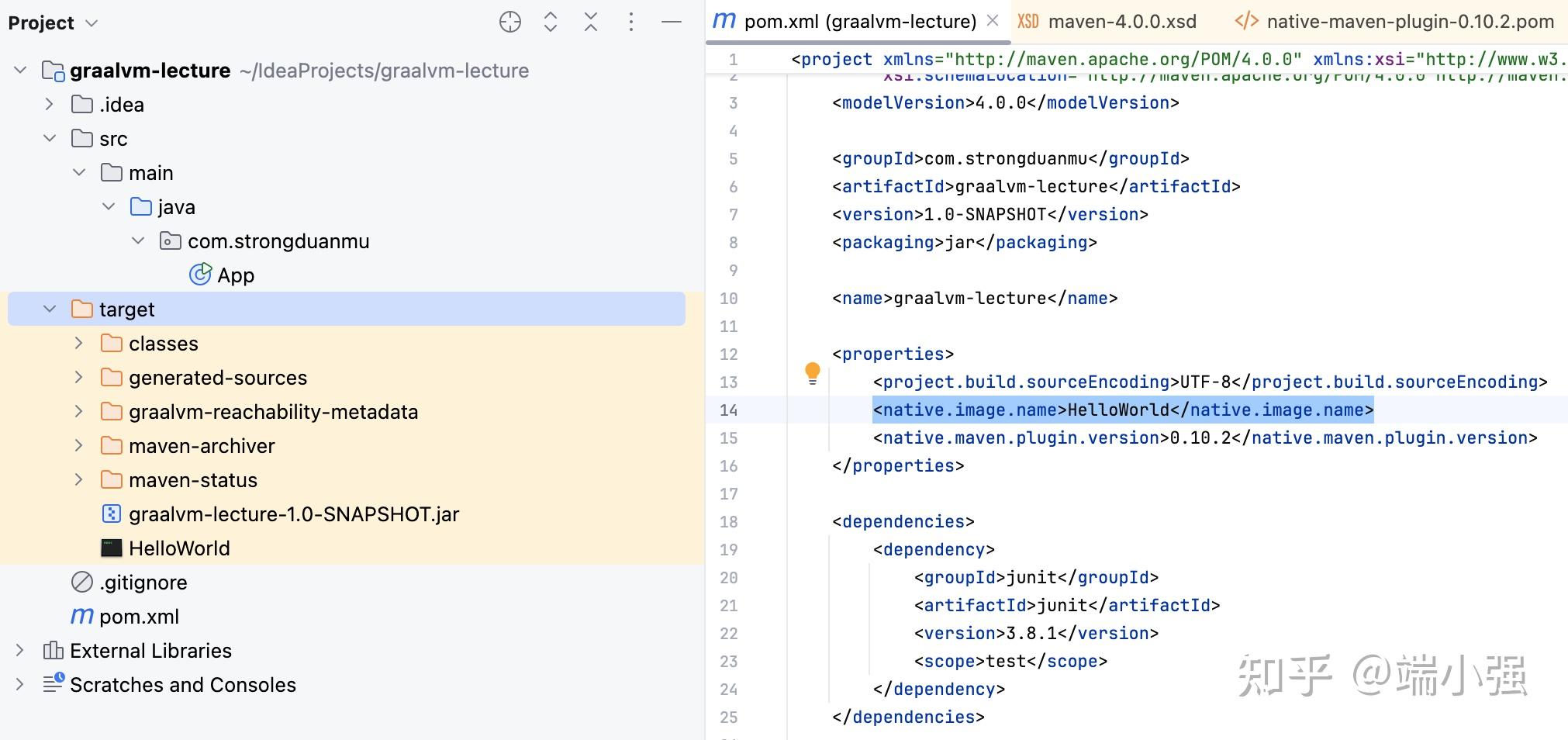Click the Expand All icon in Project toolbar

point(550,22)
